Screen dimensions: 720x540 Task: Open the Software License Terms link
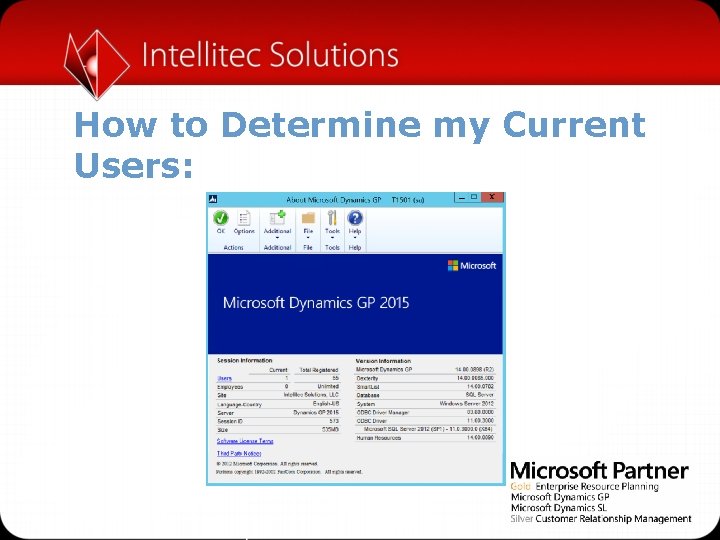pos(245,441)
